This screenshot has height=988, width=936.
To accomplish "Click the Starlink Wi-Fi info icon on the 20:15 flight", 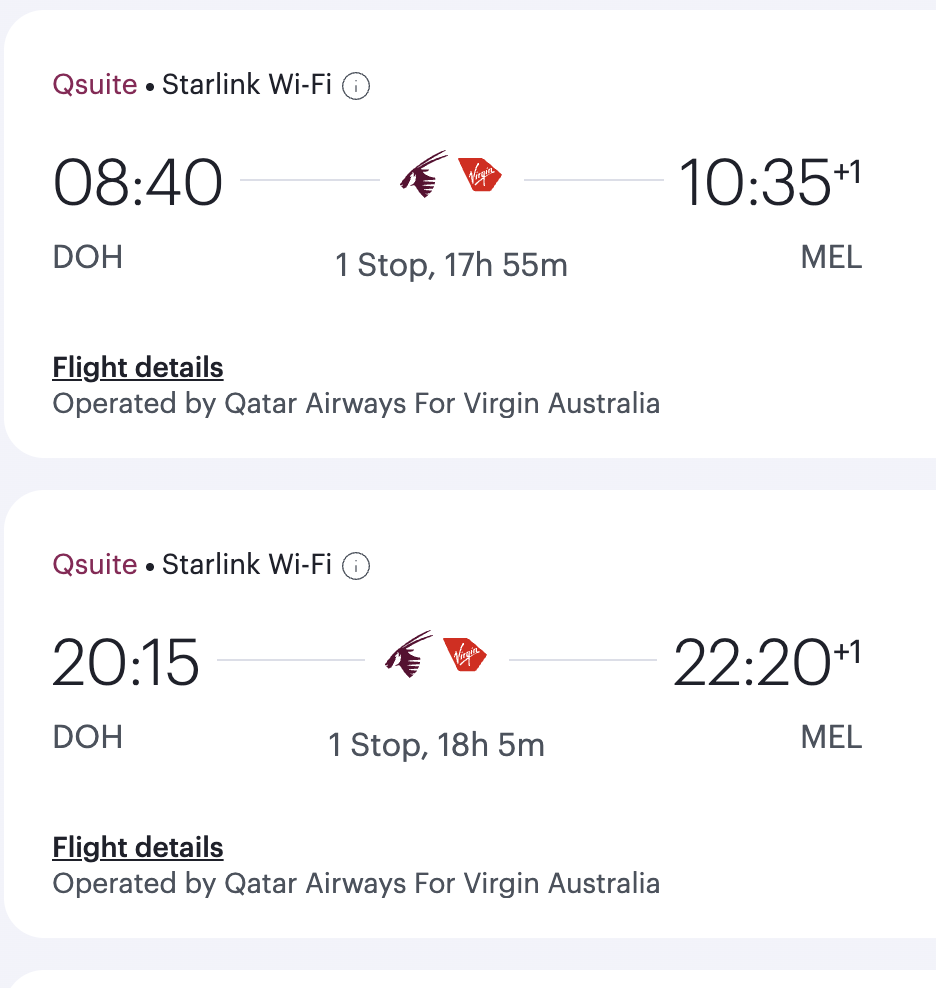I will (x=356, y=567).
